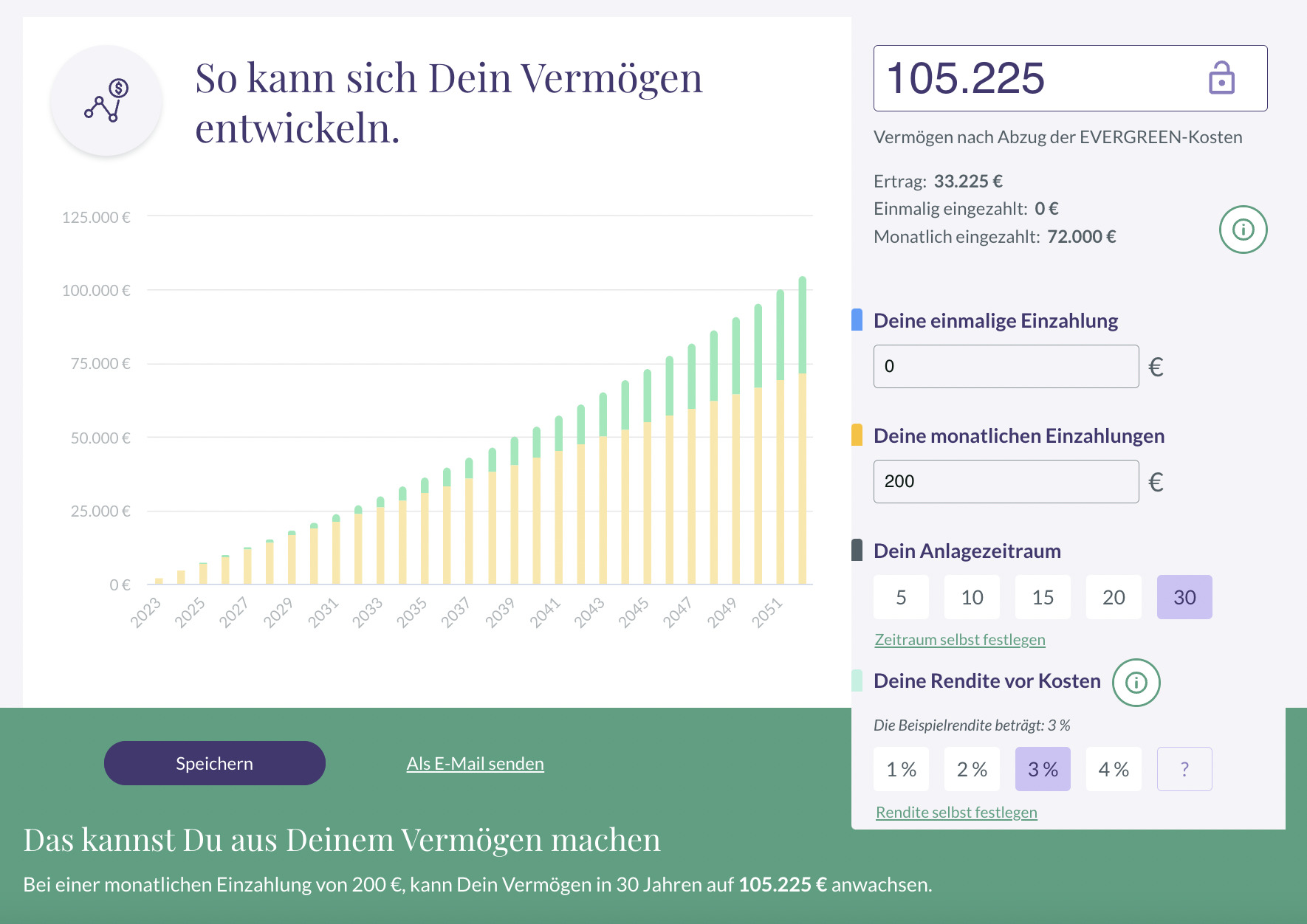Select 10 years investment period
This screenshot has height=924, width=1307.
click(972, 597)
